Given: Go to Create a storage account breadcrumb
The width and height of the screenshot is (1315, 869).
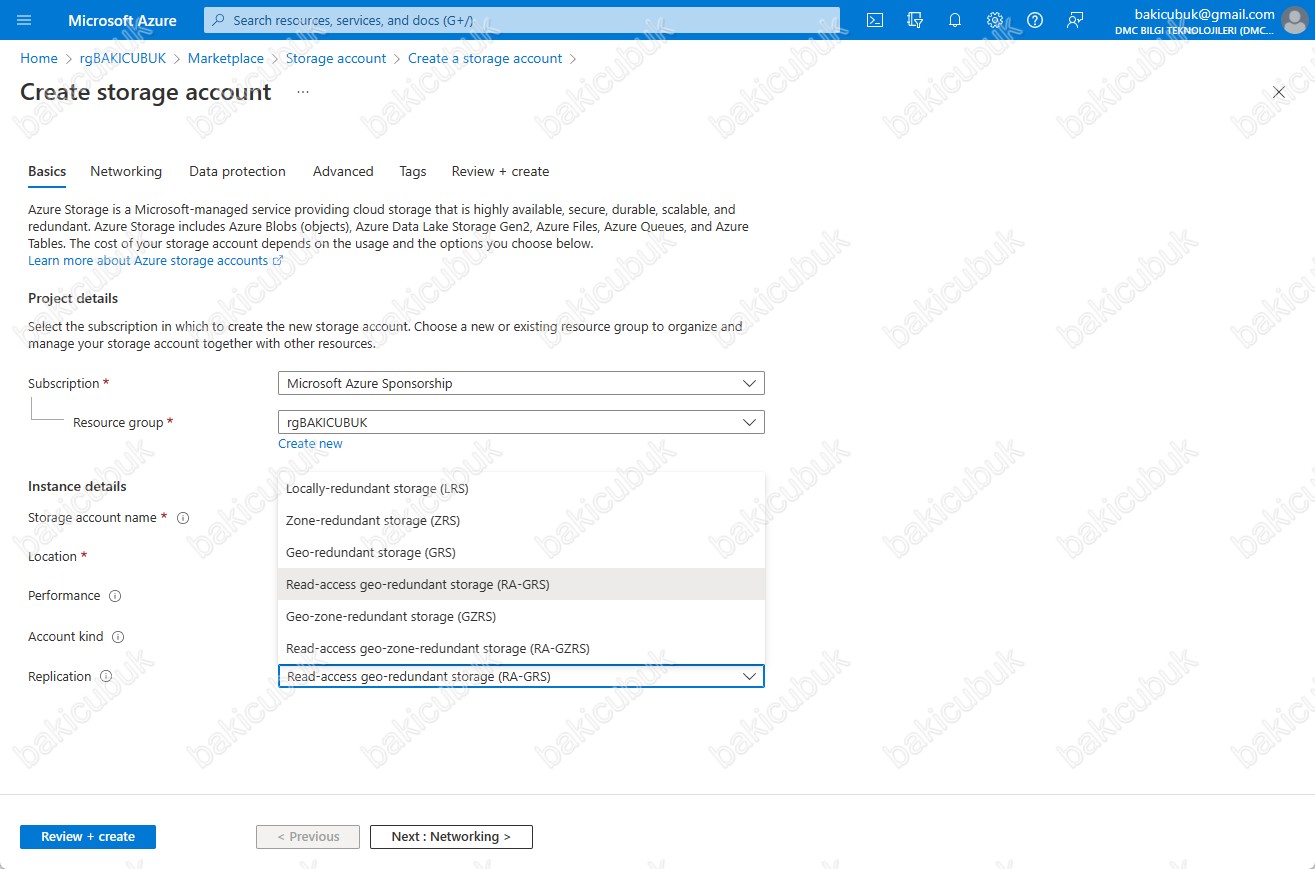Looking at the screenshot, I should [x=485, y=59].
